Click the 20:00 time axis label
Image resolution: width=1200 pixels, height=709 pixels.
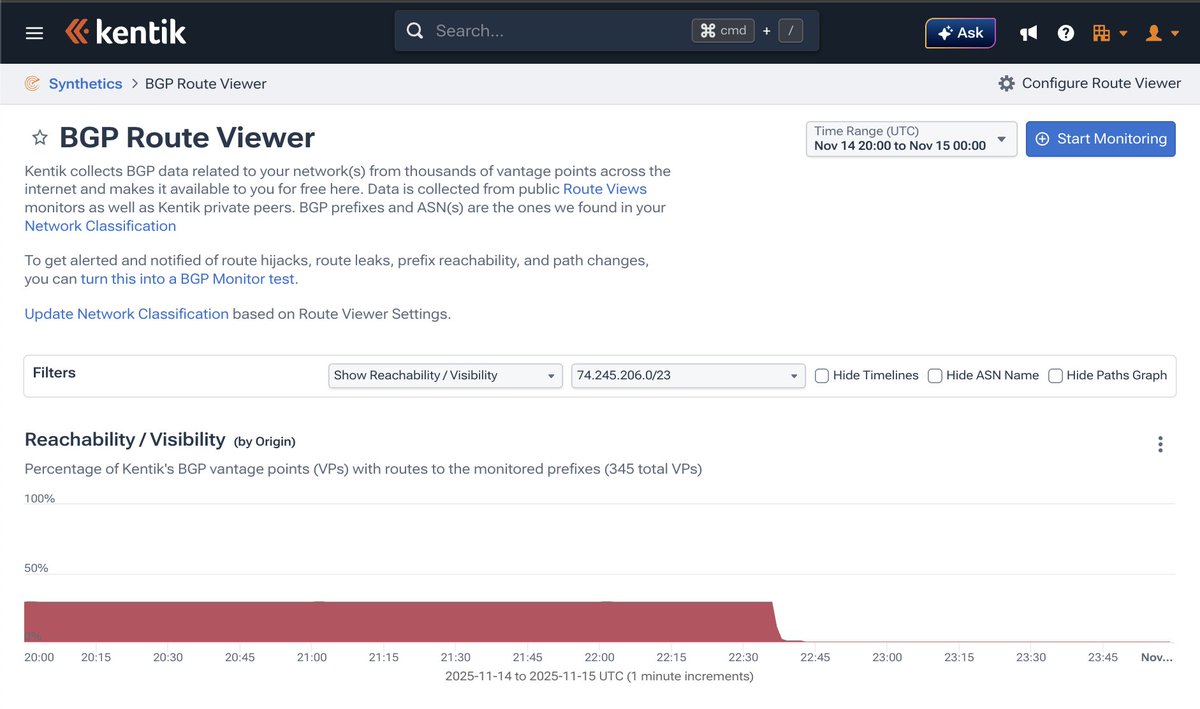tap(39, 657)
